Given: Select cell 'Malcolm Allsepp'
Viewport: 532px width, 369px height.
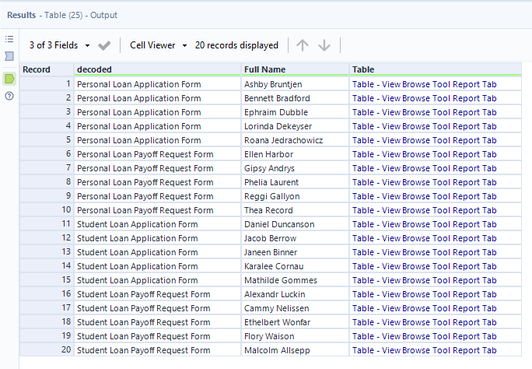Looking at the screenshot, I should [x=295, y=350].
